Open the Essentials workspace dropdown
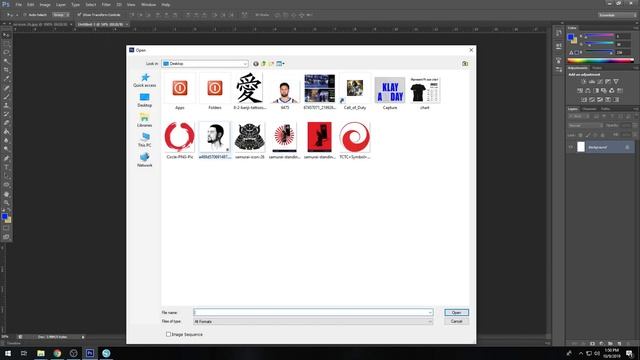Image resolution: width=640 pixels, height=360 pixels. click(617, 15)
